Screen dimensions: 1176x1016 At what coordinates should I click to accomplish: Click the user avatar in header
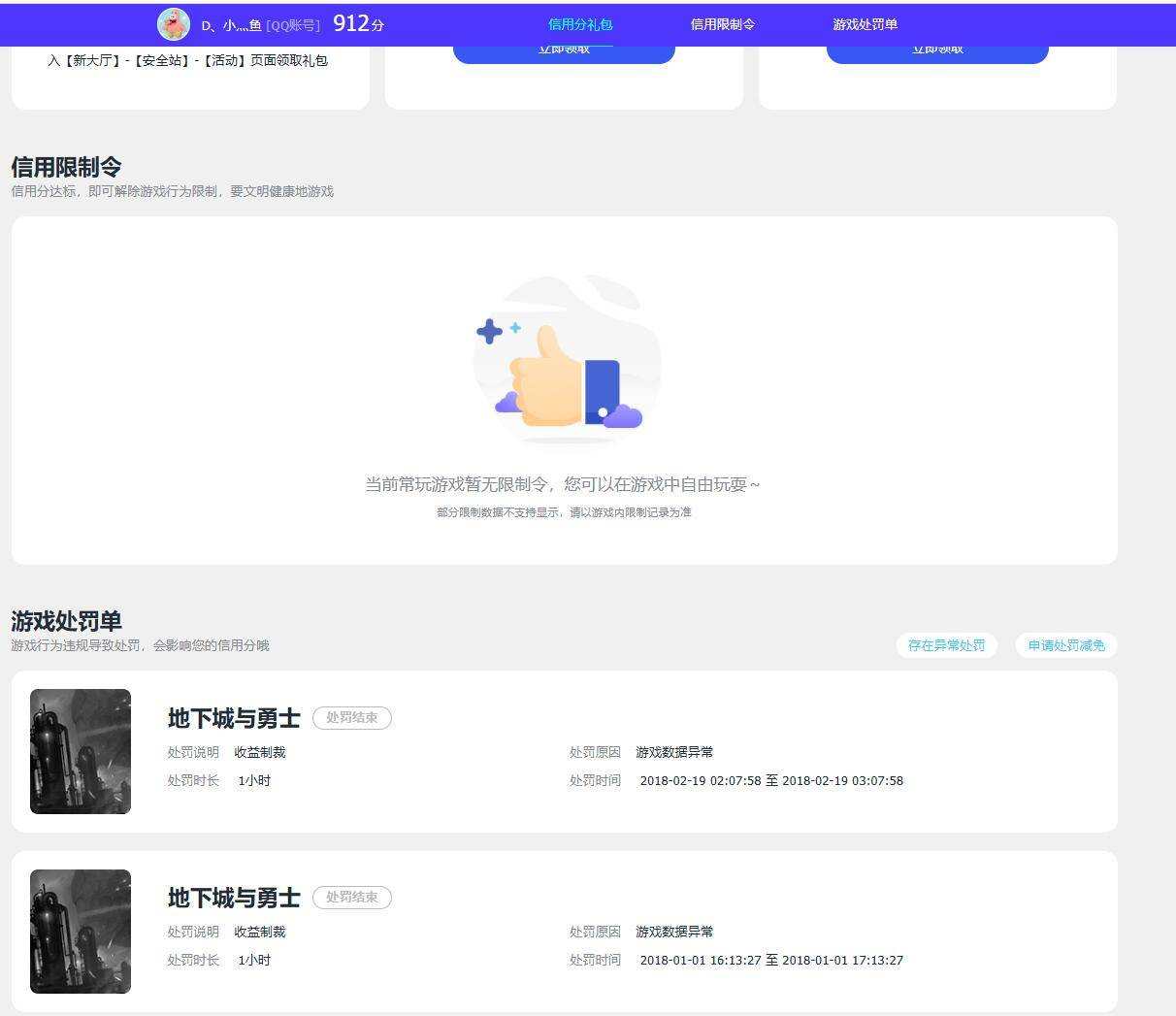point(173,24)
